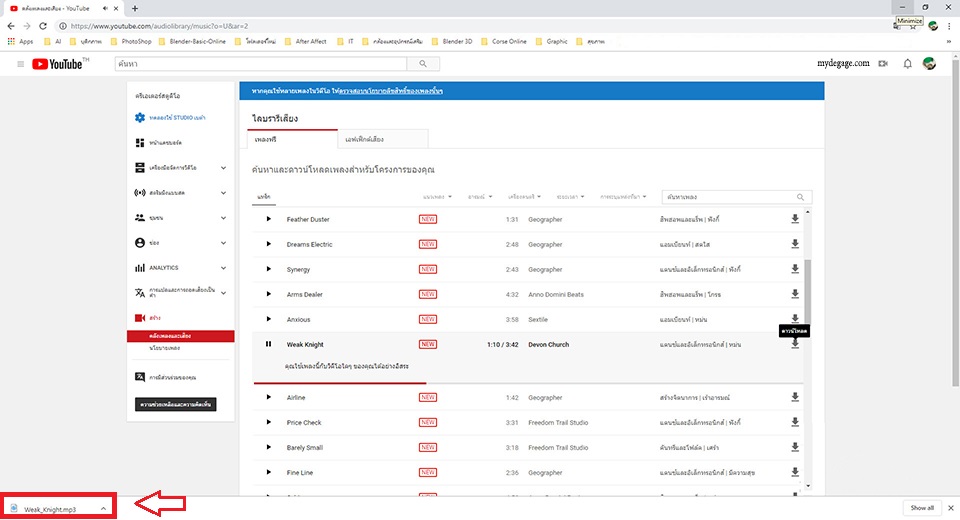
Task: Download the Synergy track
Action: [795, 269]
